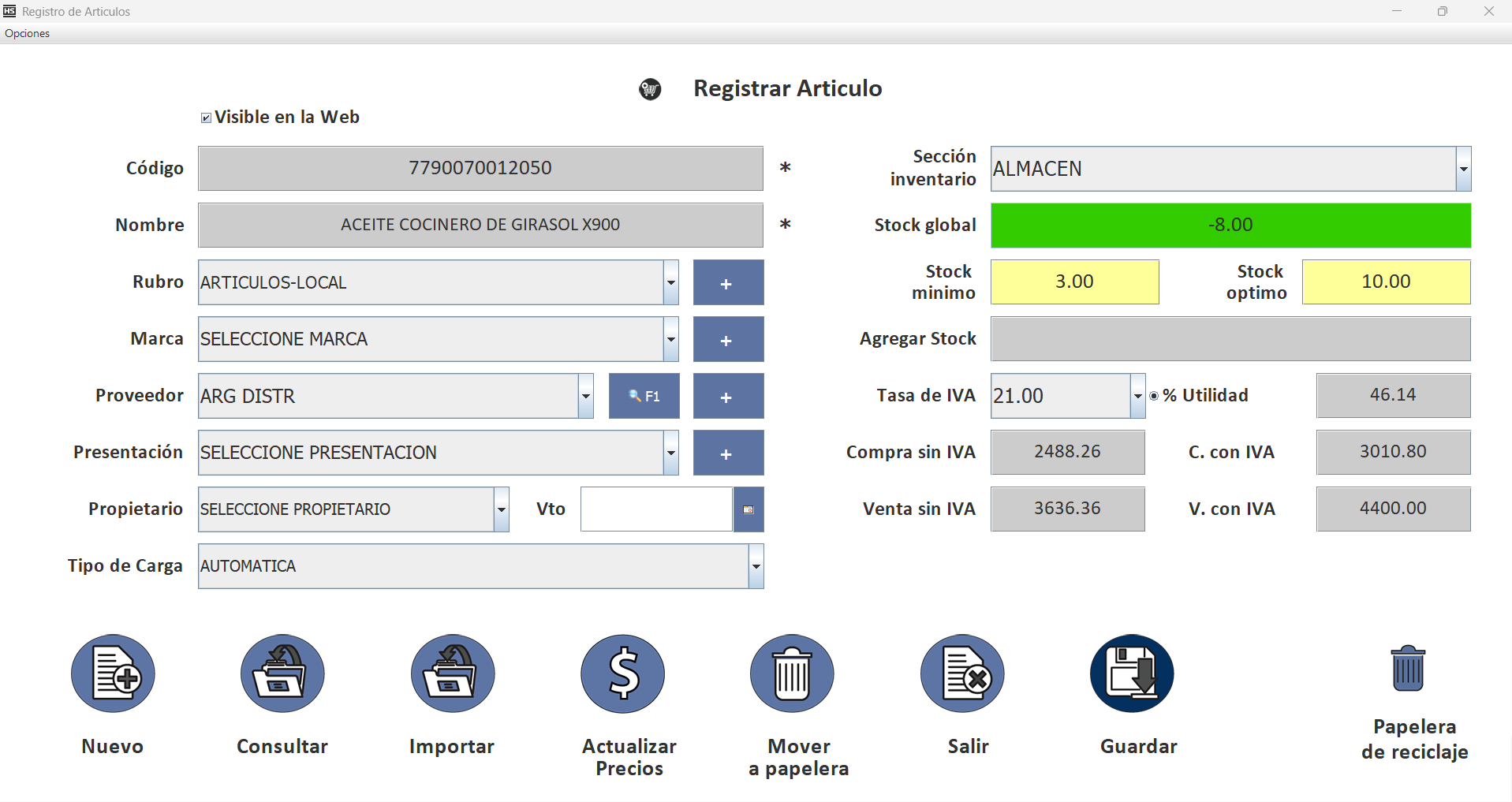Click the Venta sin IVA field

(1067, 509)
